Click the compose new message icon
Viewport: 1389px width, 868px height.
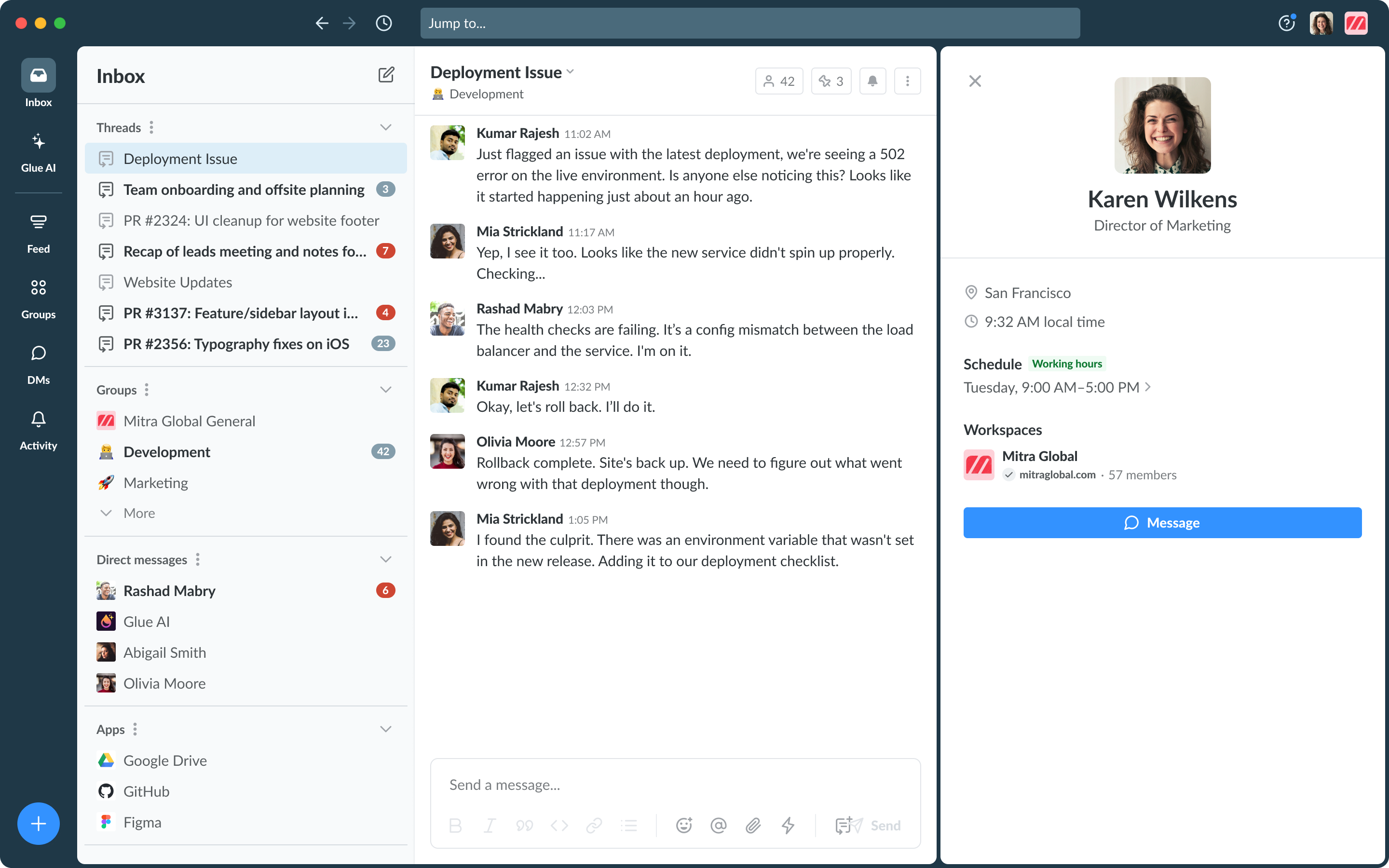pyautogui.click(x=386, y=75)
